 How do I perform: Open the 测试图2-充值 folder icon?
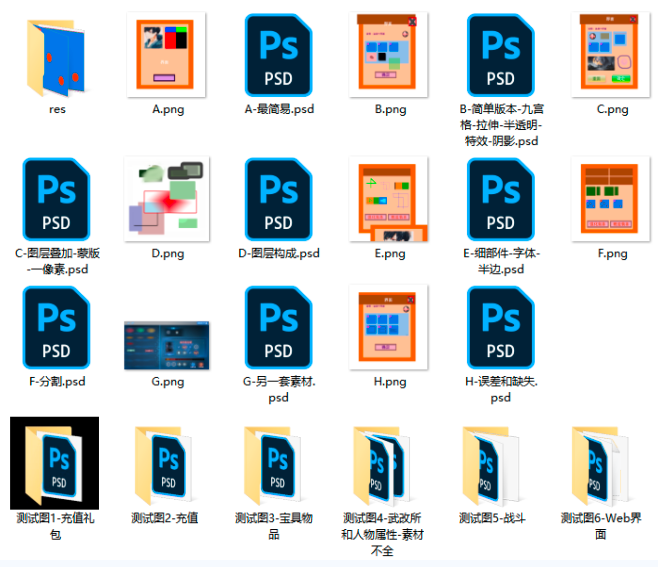pyautogui.click(x=163, y=465)
